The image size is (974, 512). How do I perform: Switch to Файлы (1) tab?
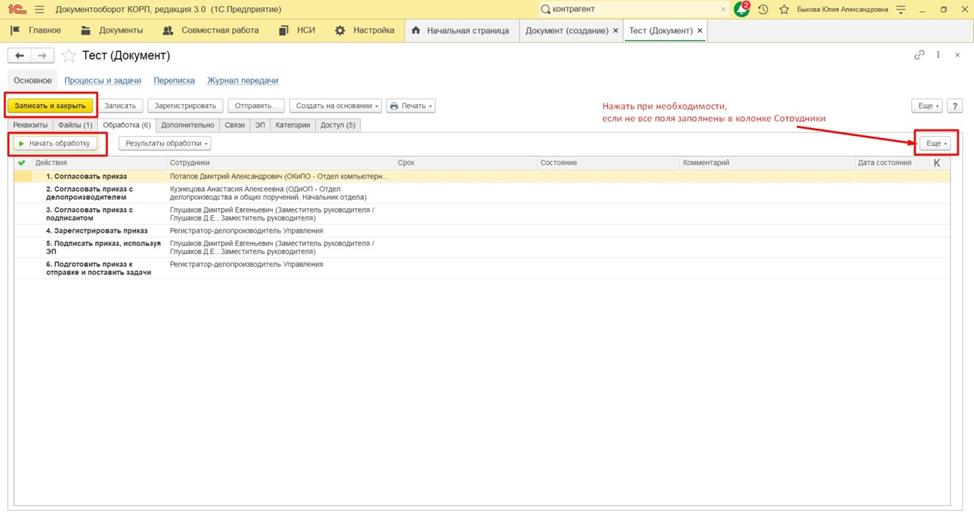point(75,125)
